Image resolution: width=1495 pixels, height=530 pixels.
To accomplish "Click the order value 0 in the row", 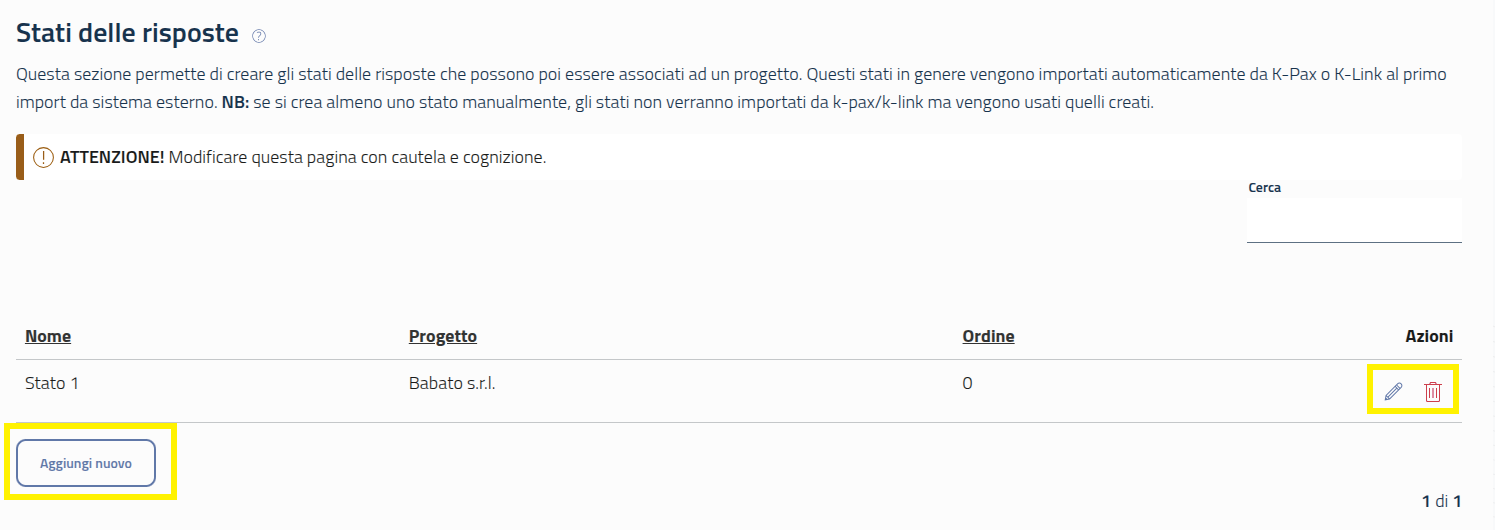I will click(x=967, y=383).
